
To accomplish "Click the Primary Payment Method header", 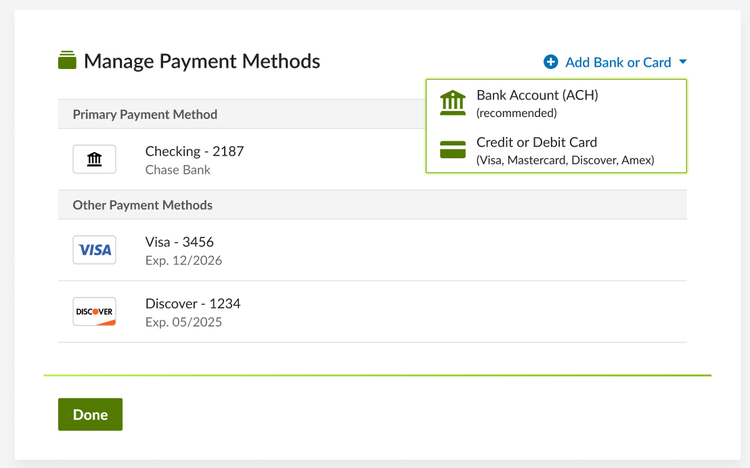I will click(x=145, y=114).
